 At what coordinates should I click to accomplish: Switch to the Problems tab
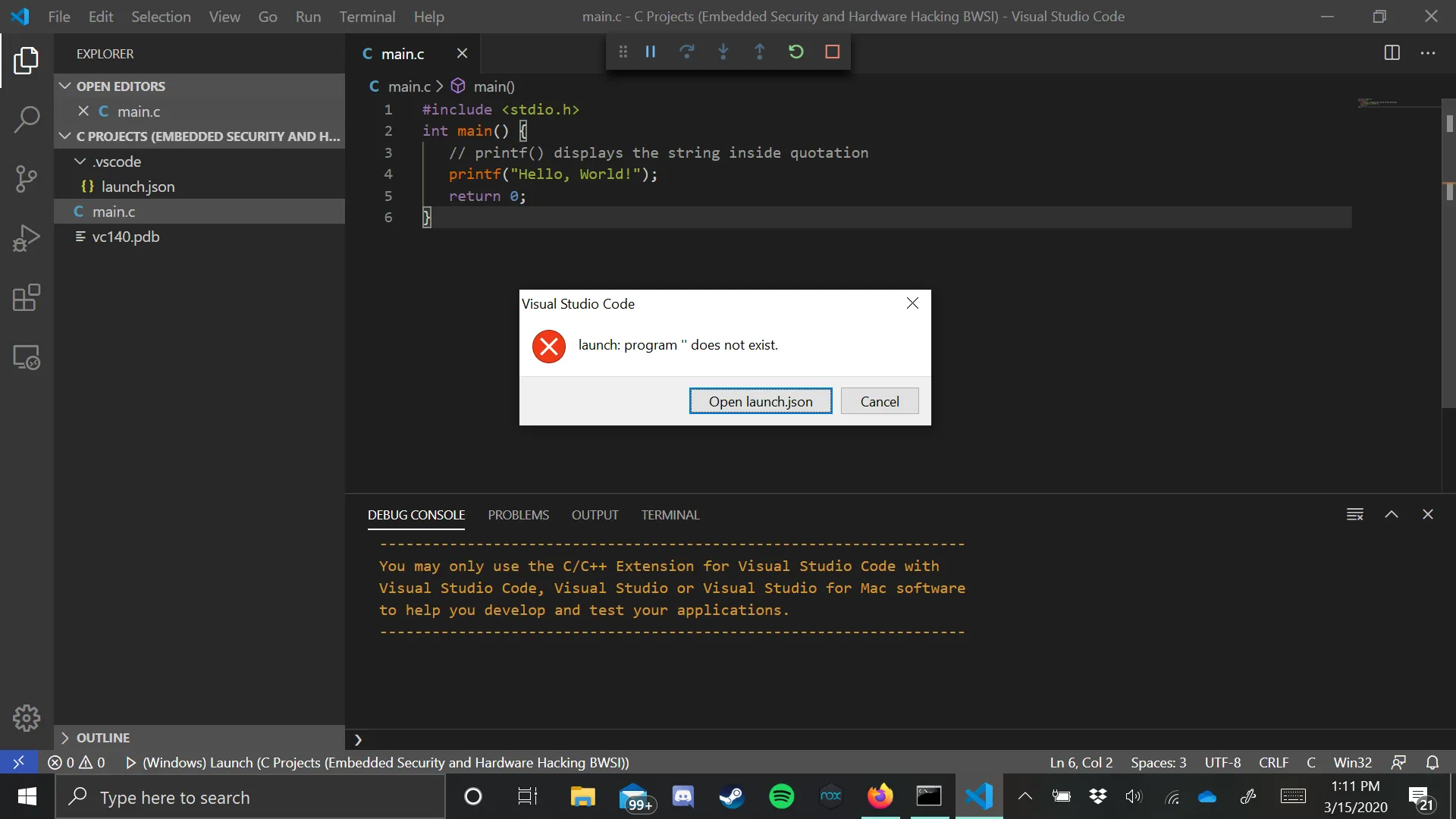coord(518,515)
